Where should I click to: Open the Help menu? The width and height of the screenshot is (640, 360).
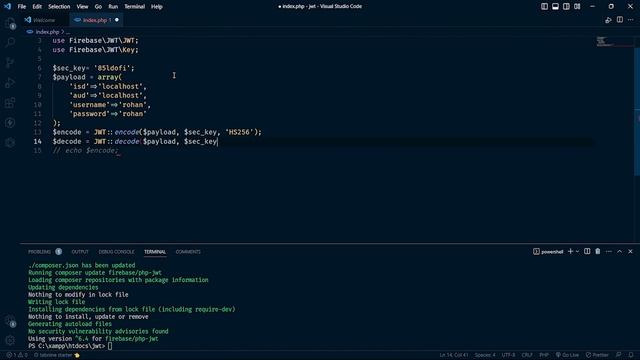click(x=157, y=7)
